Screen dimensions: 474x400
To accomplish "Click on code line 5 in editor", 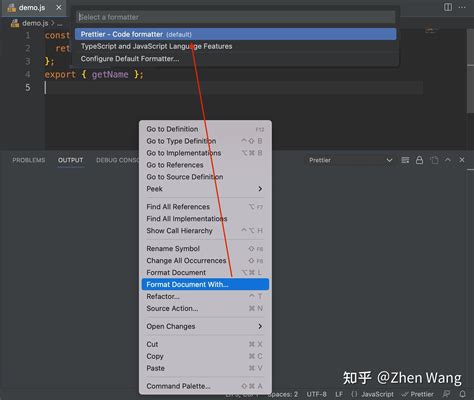I will pos(233,88).
